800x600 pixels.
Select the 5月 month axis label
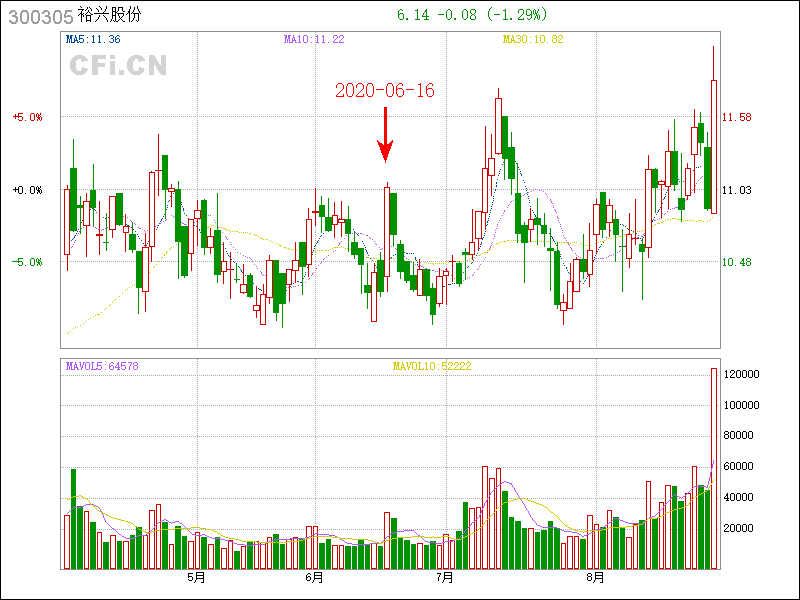[196, 577]
